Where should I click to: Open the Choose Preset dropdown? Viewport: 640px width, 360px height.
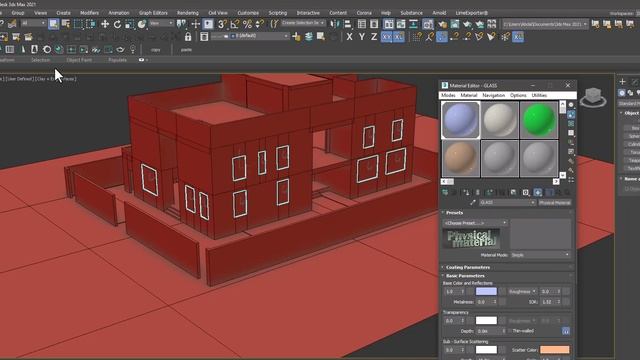tap(475, 223)
